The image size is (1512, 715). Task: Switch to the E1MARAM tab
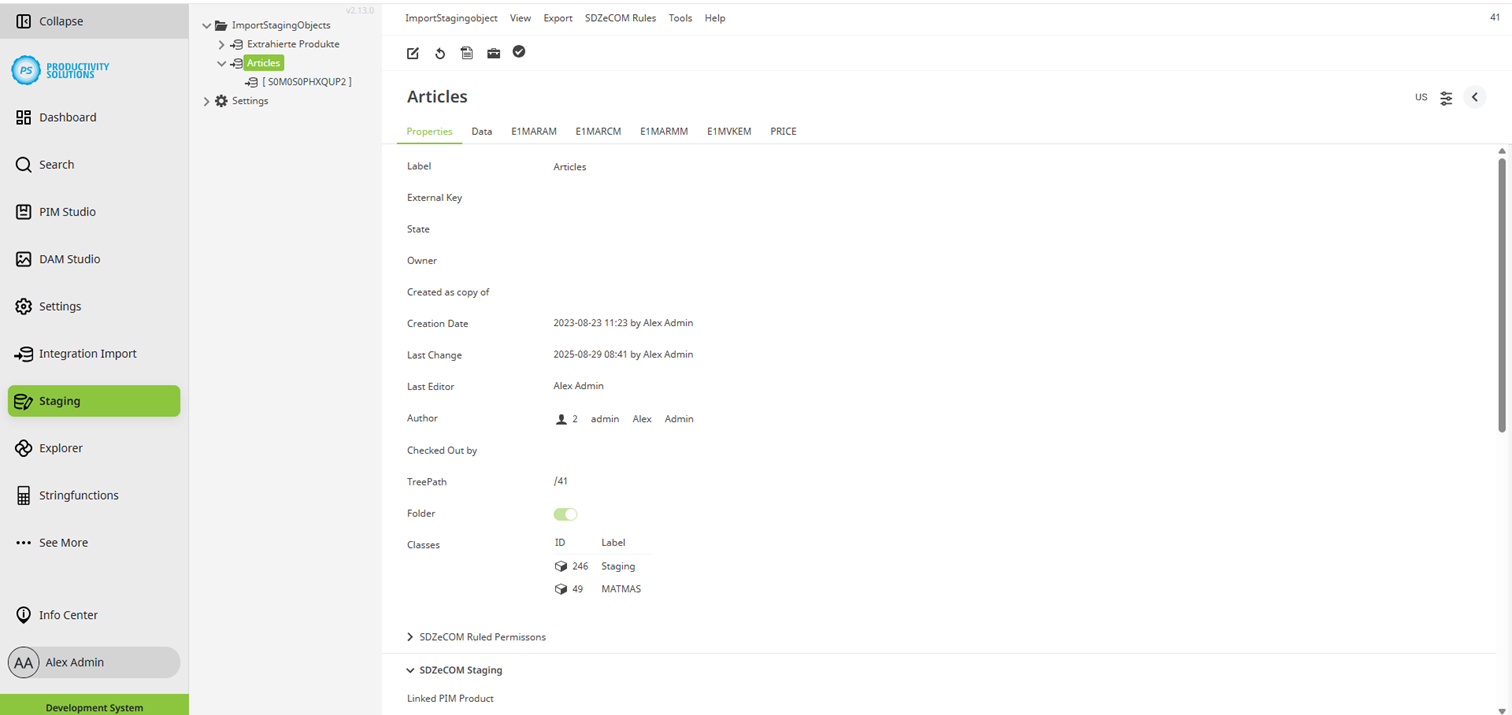(533, 131)
